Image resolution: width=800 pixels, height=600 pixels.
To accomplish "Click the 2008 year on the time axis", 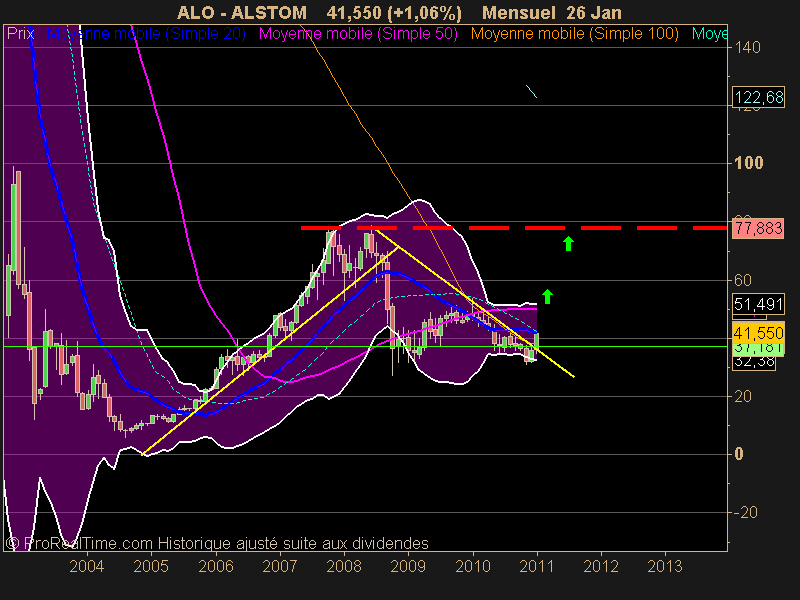I will pyautogui.click(x=344, y=566).
